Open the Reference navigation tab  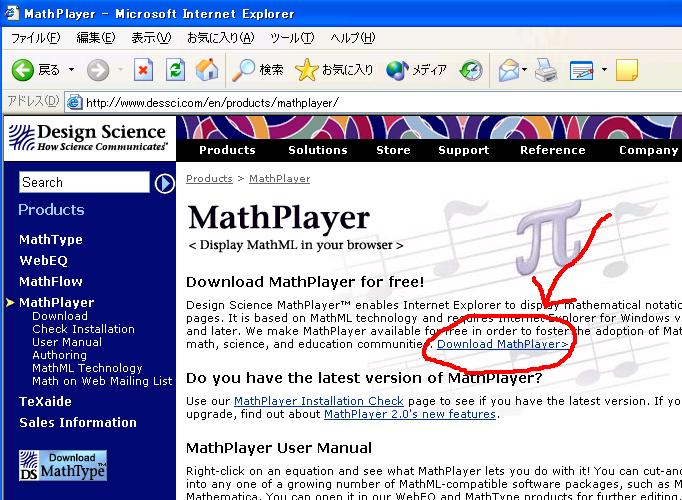point(553,150)
